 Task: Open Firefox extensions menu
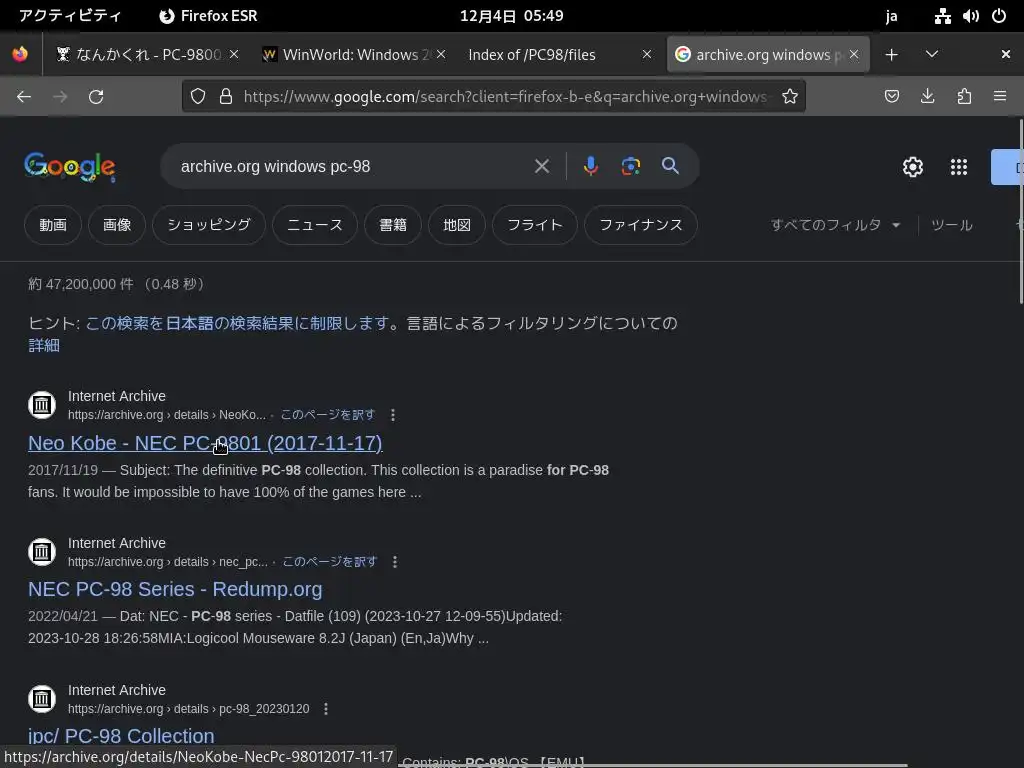(964, 97)
